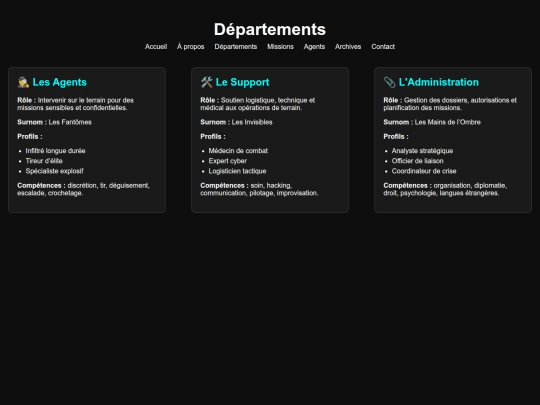The image size is (540, 405).
Task: Click the Profils label in Les Agents card
Action: click(x=30, y=137)
